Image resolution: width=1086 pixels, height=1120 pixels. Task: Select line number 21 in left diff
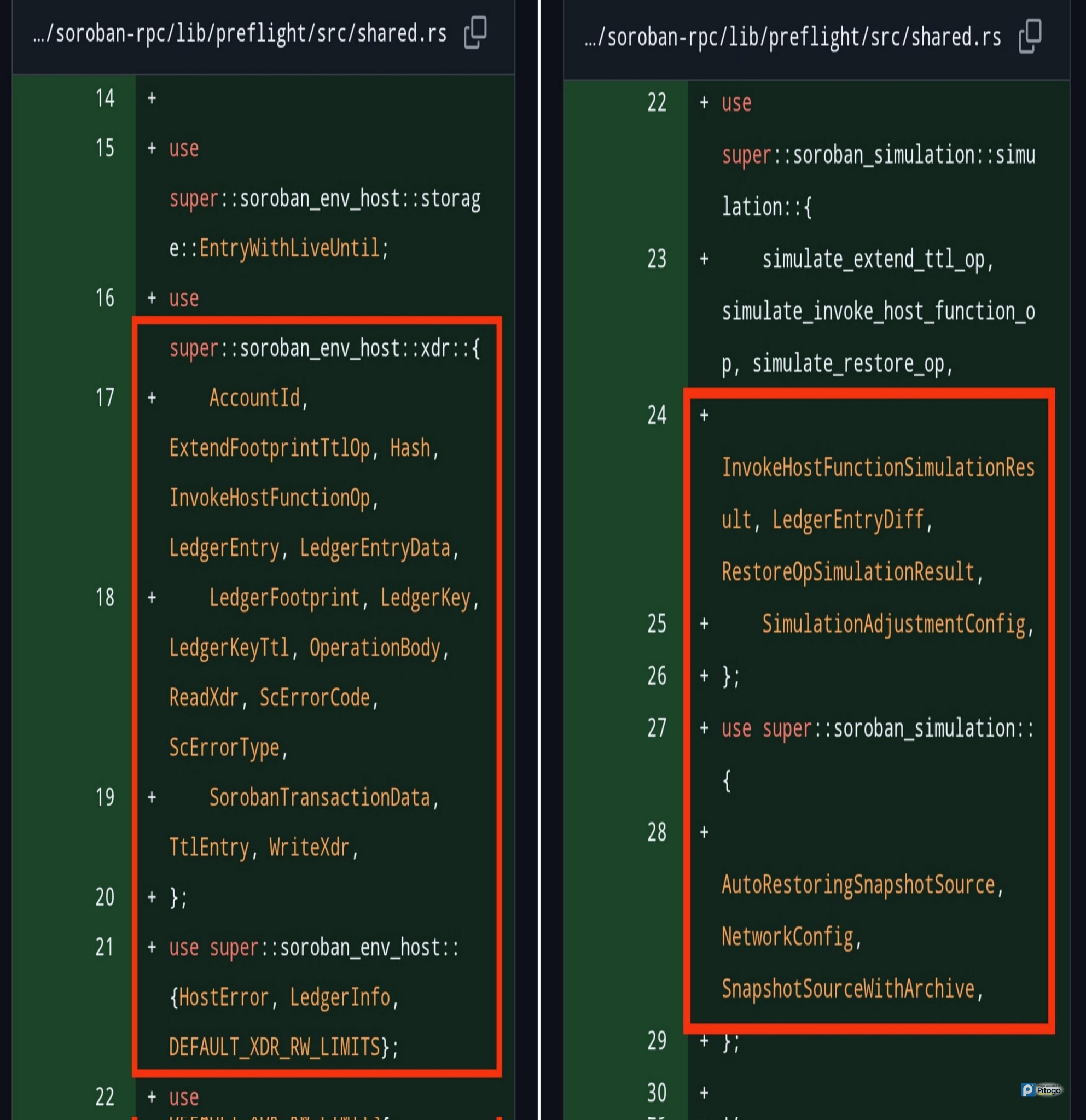(x=104, y=947)
